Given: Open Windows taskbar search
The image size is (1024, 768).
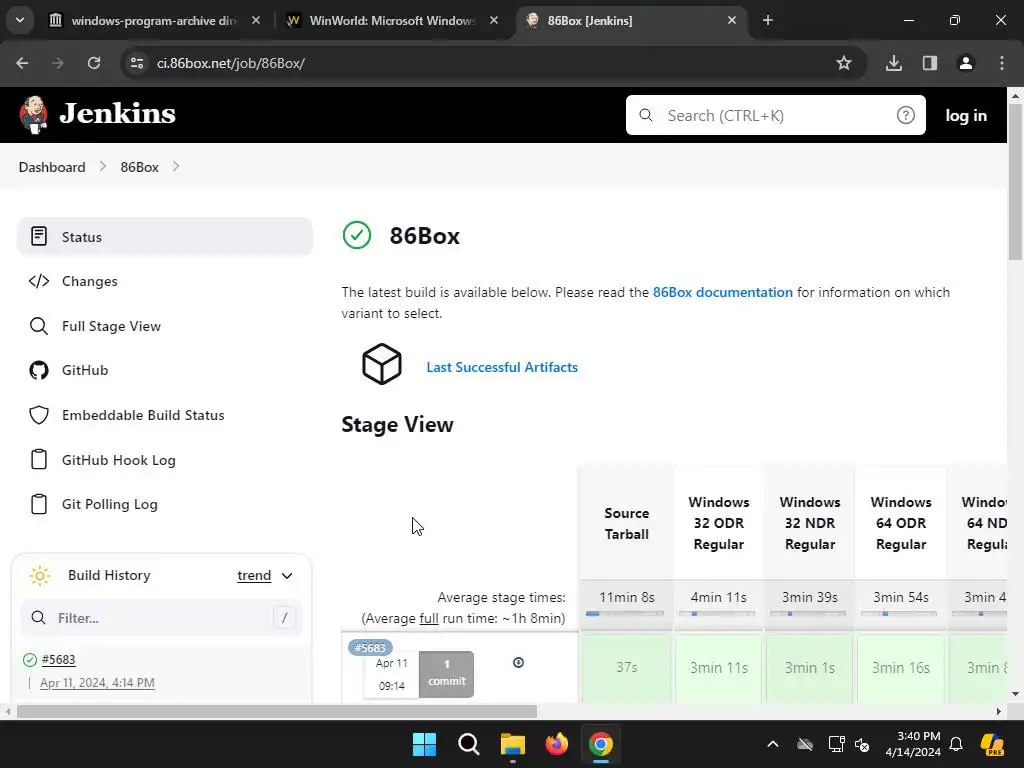Looking at the screenshot, I should coord(469,744).
